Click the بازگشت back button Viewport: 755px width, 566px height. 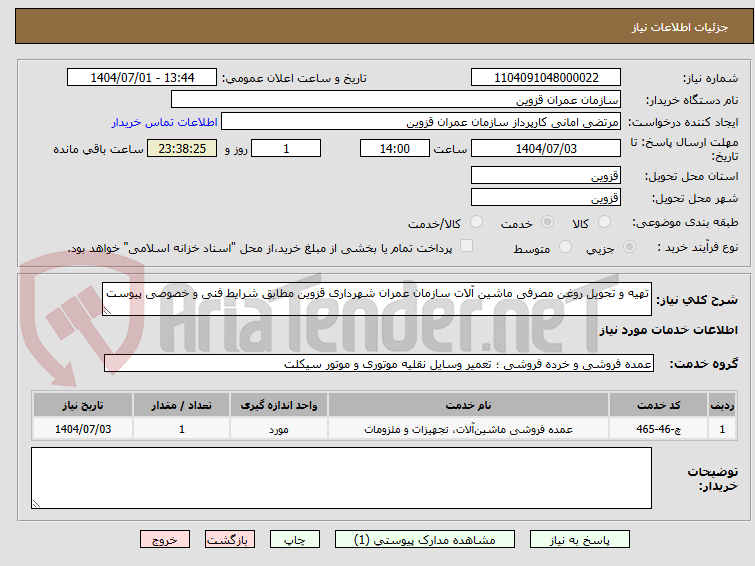229,540
